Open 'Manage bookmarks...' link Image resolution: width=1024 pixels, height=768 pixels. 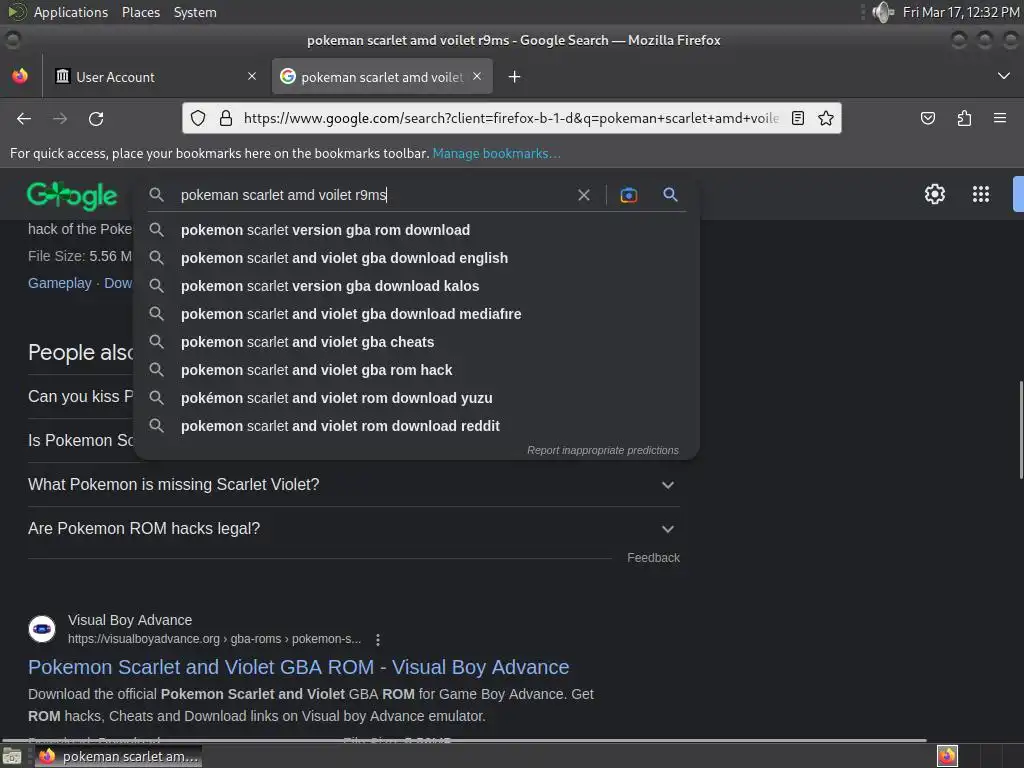tap(496, 153)
